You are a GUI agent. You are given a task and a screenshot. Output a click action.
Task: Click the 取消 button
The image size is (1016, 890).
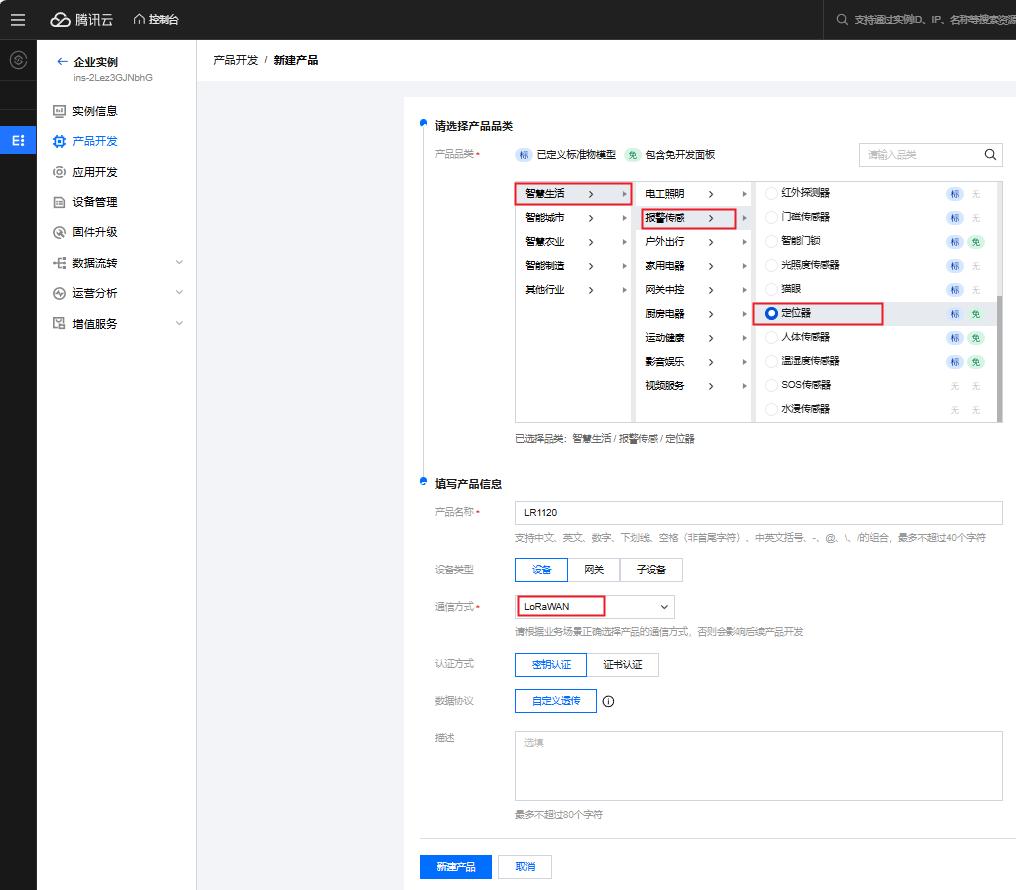click(525, 867)
